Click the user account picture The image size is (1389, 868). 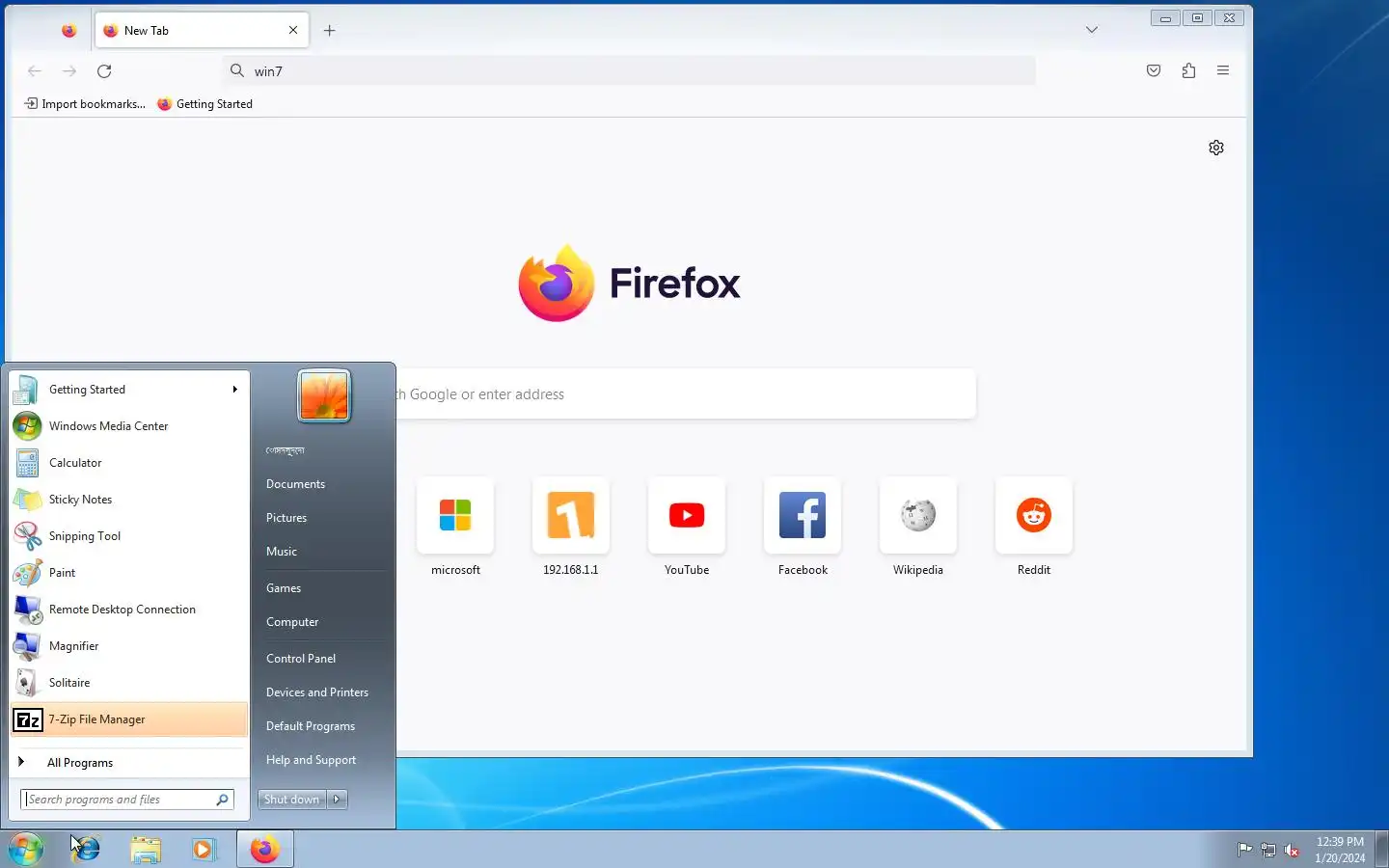click(324, 395)
